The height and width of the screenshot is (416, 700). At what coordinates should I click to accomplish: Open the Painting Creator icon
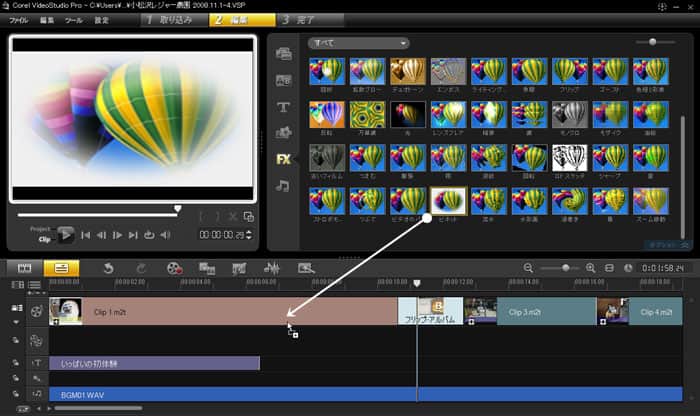coord(306,268)
